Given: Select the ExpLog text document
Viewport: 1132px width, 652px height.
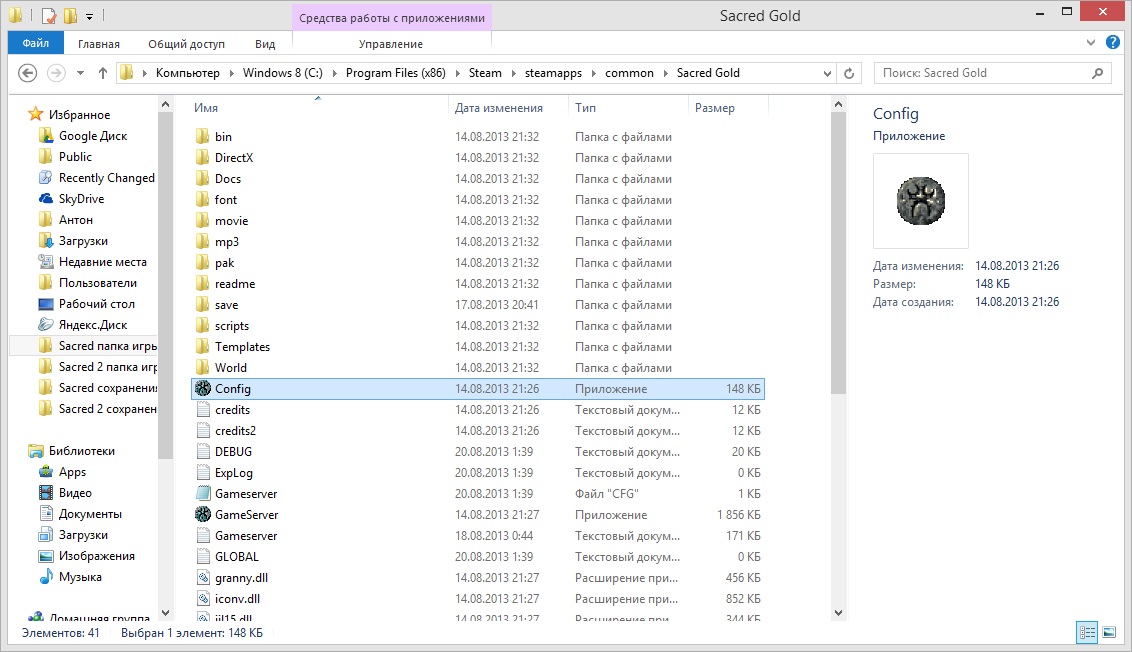Looking at the screenshot, I should pyautogui.click(x=233, y=473).
